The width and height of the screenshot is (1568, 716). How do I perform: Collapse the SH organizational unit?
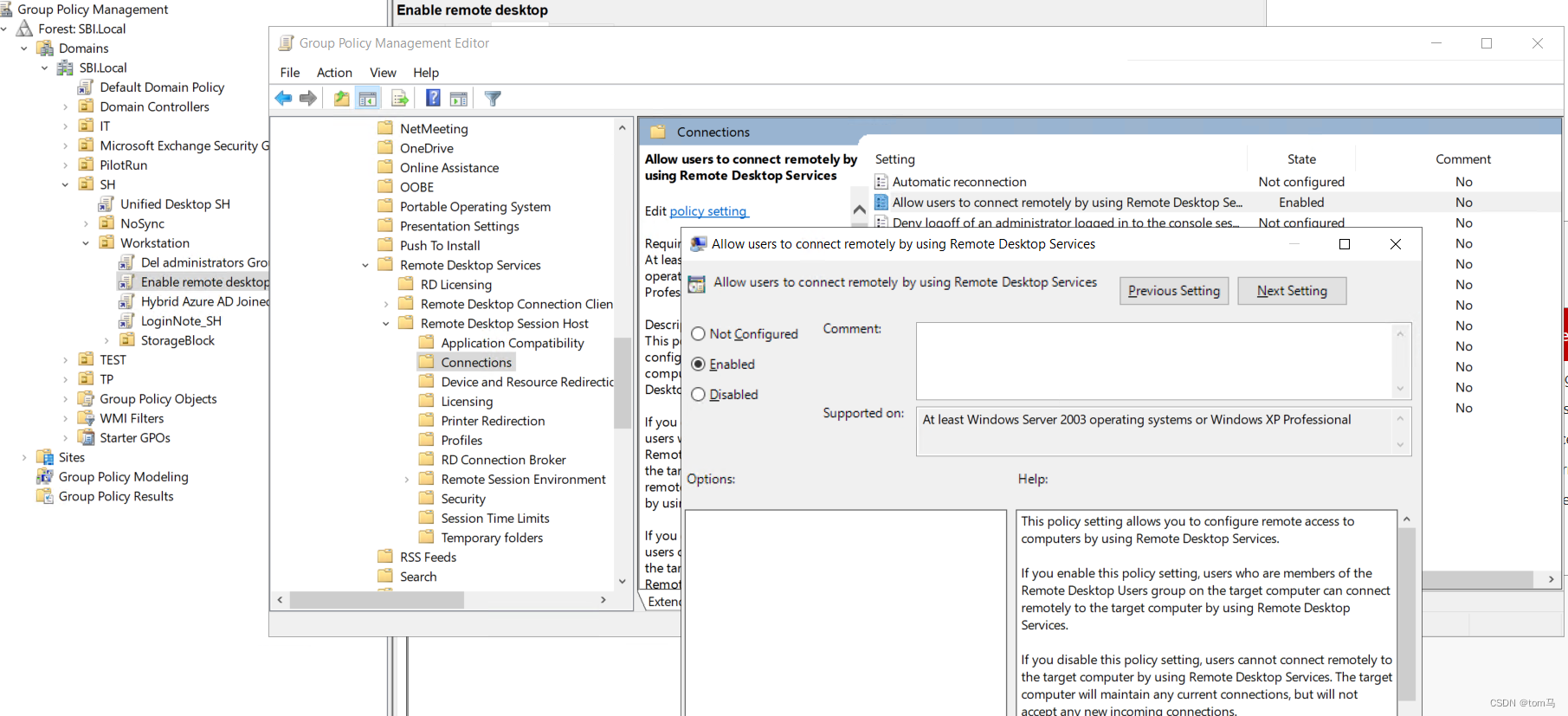pos(66,184)
